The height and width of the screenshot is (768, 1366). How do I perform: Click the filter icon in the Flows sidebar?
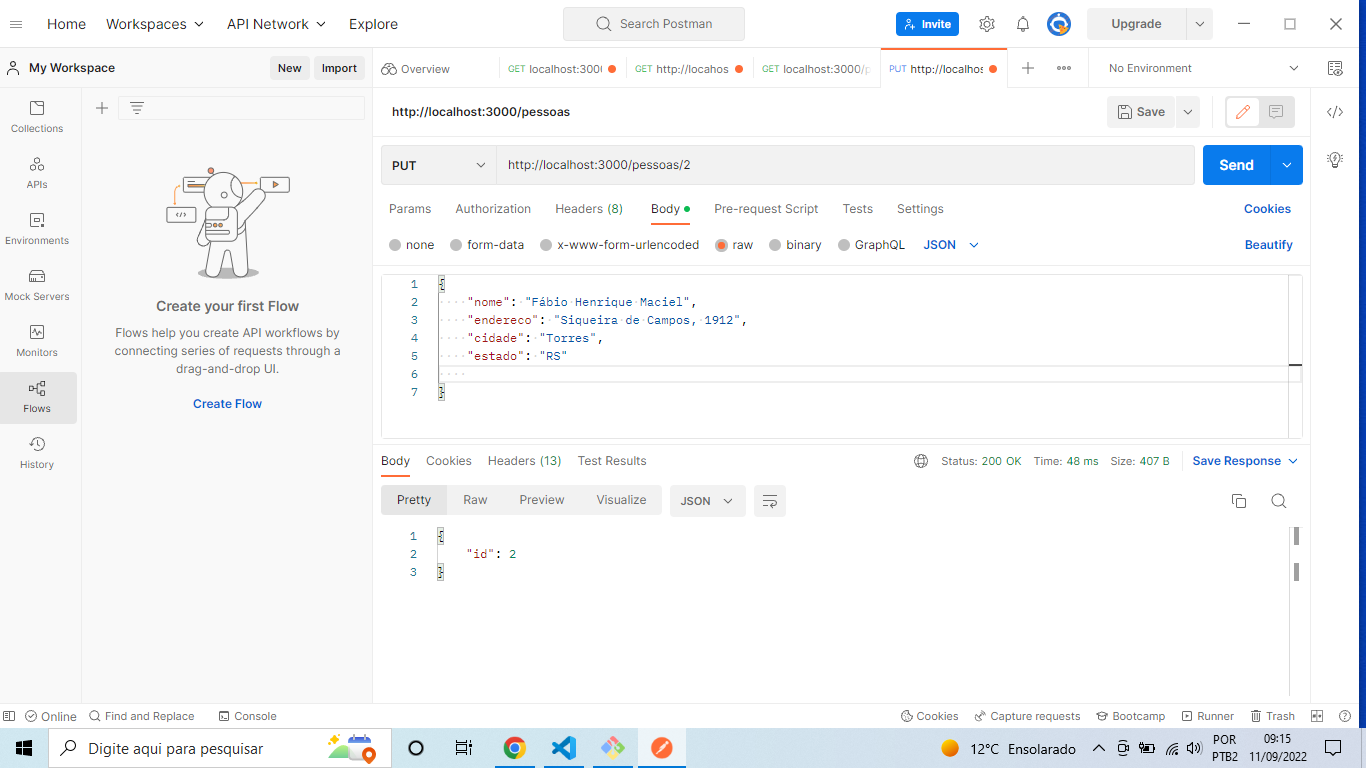[137, 108]
